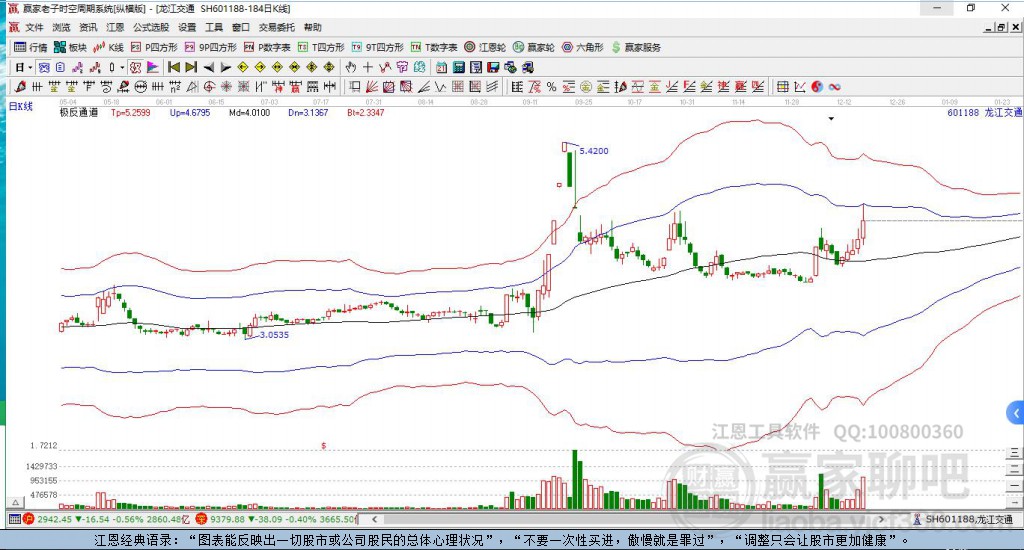Click the 日K线 label
The width and height of the screenshot is (1024, 550).
coord(20,106)
